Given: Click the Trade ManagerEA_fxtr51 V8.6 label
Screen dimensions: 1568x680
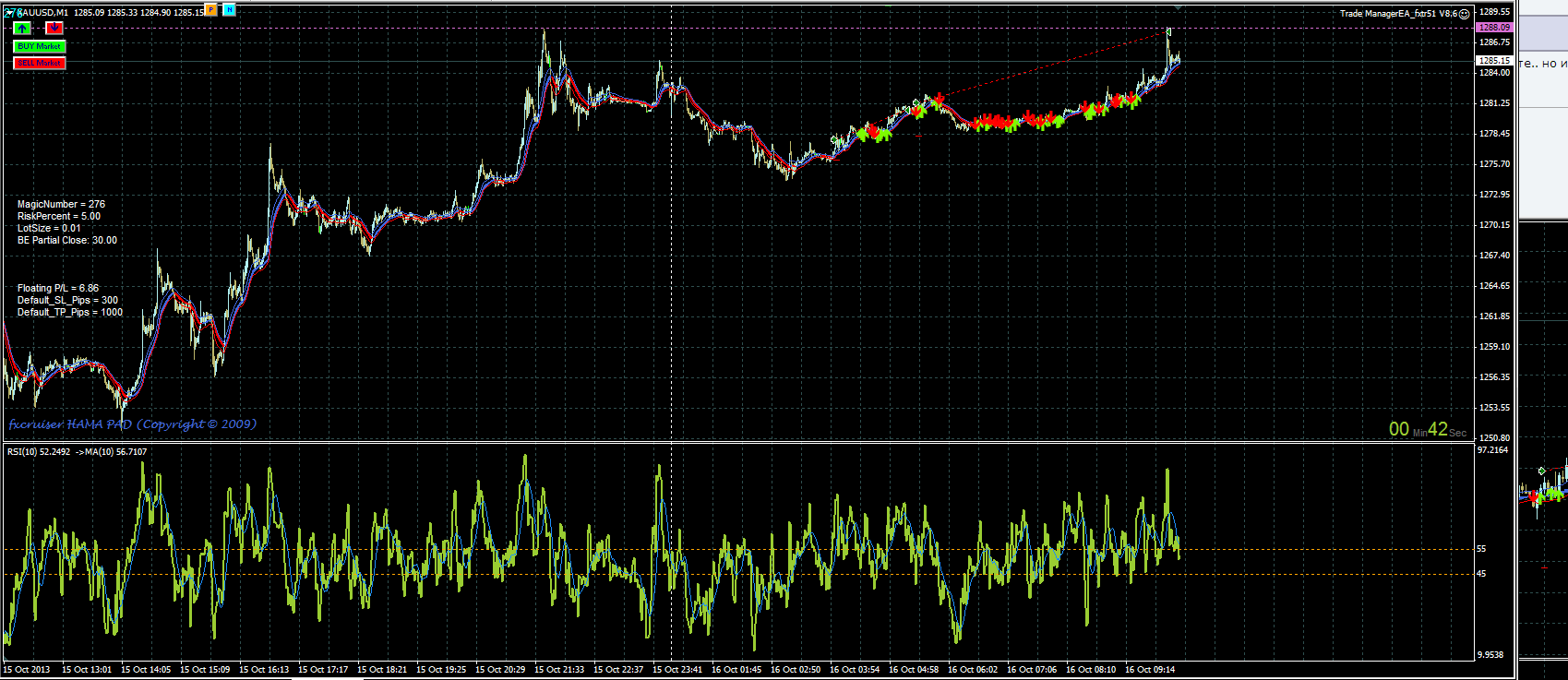Looking at the screenshot, I should point(1398,14).
